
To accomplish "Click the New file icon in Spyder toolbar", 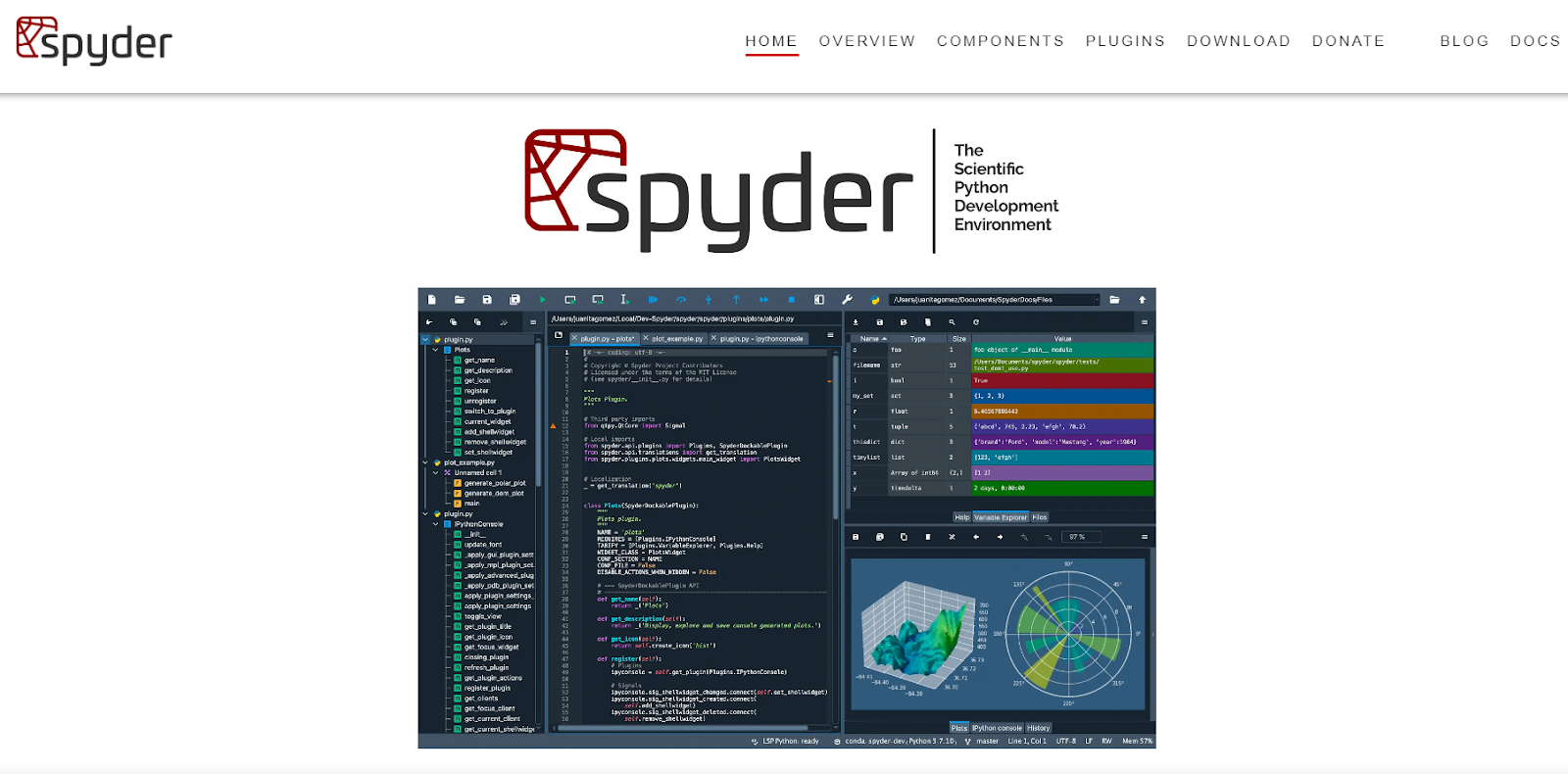I will (431, 300).
